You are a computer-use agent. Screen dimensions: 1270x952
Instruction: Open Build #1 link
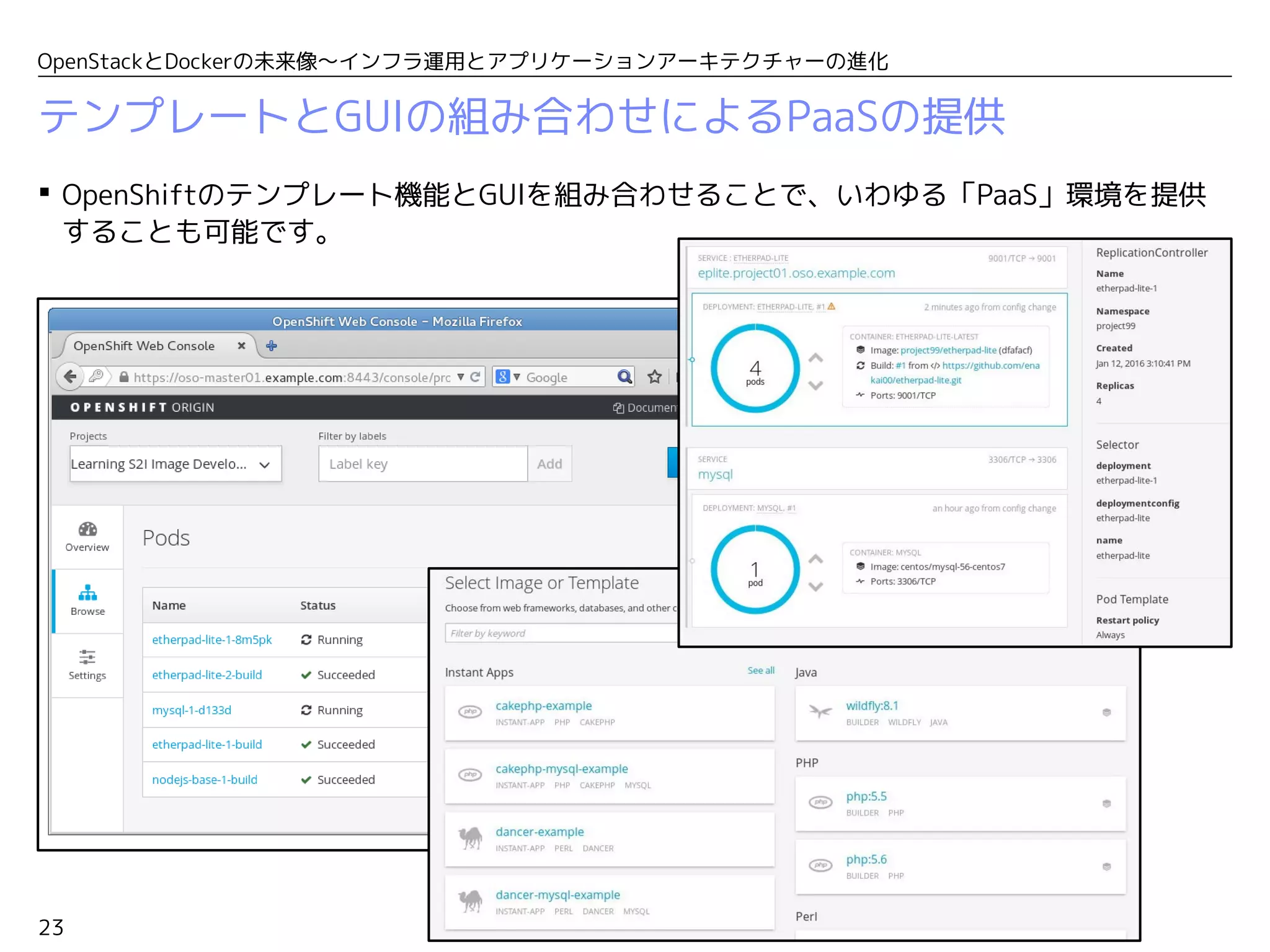[x=900, y=366]
